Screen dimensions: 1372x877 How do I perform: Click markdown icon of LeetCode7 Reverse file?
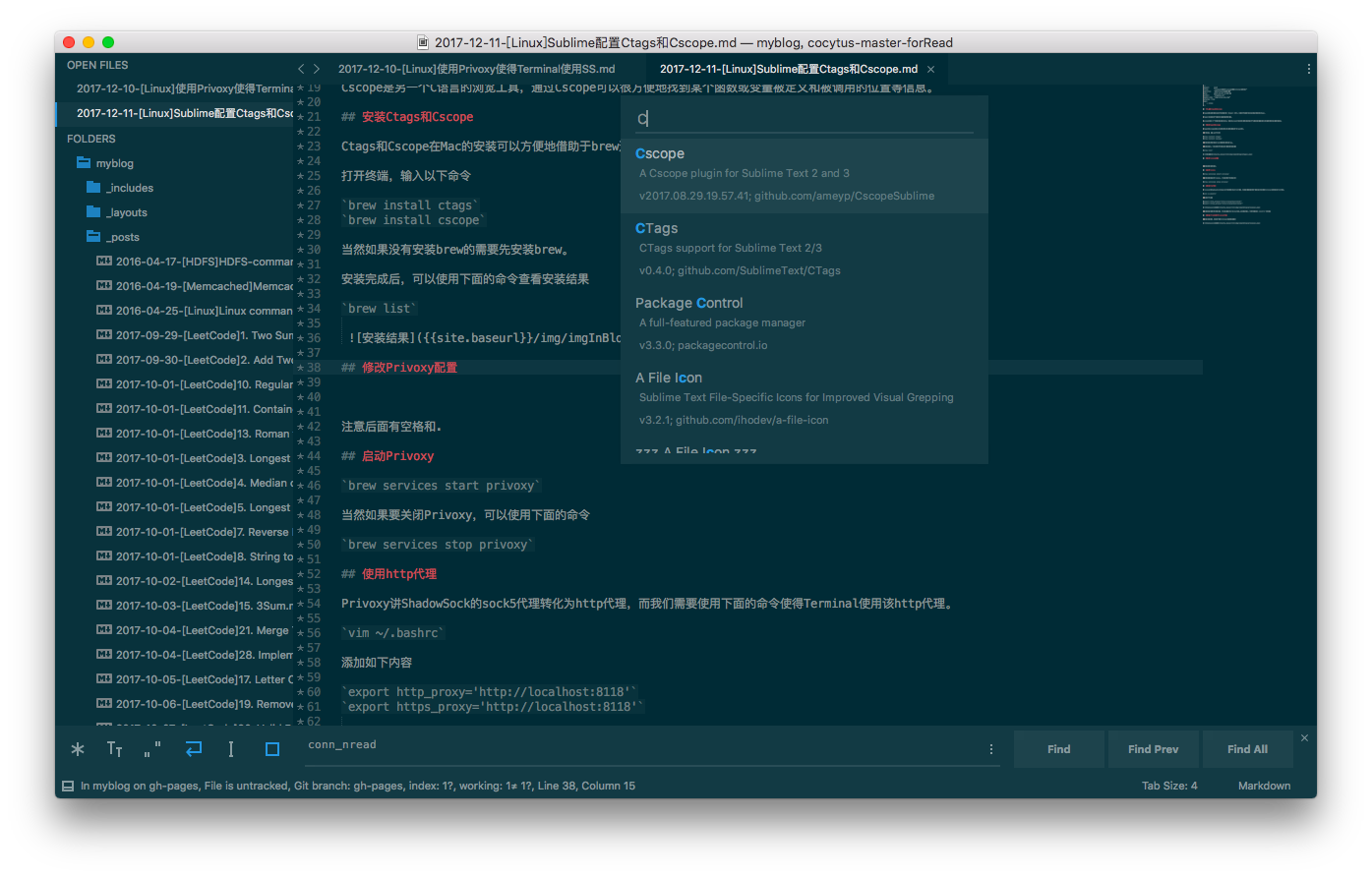pos(104,532)
